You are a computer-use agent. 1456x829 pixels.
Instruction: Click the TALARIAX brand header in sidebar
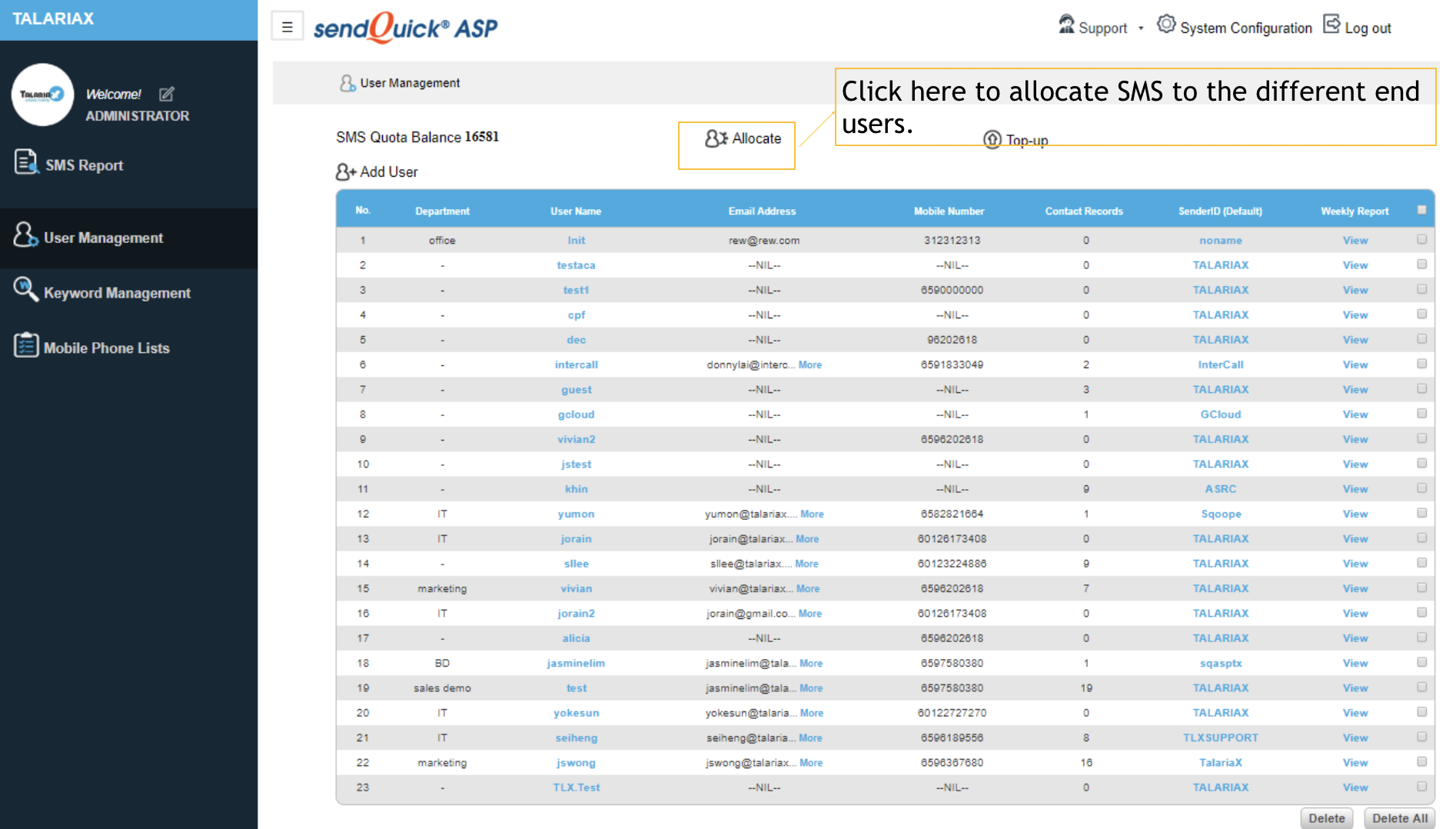pos(53,18)
